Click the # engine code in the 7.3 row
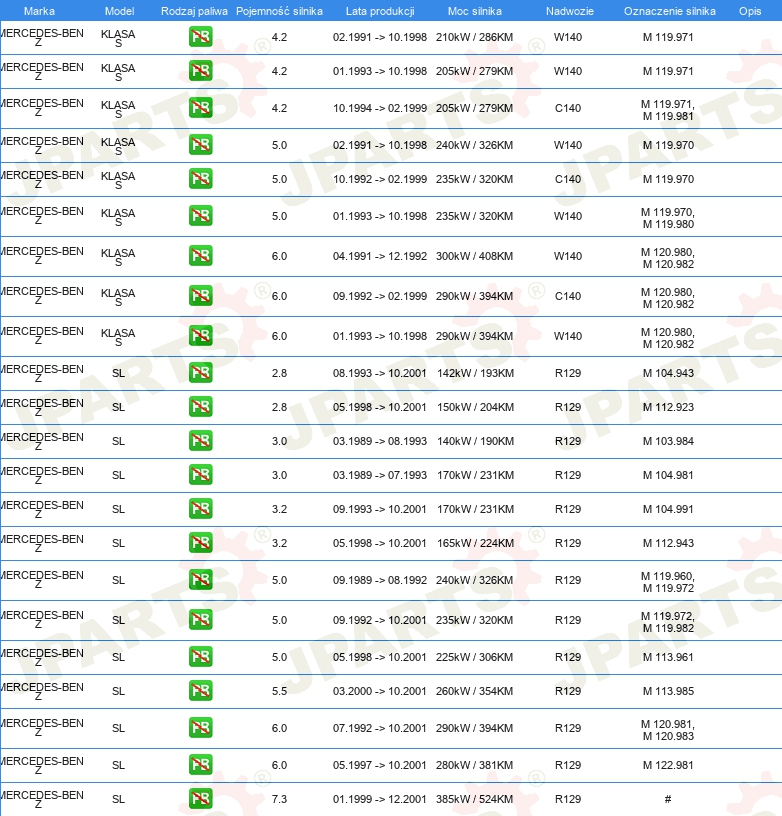Screen dimensions: 782x816 coord(668,799)
